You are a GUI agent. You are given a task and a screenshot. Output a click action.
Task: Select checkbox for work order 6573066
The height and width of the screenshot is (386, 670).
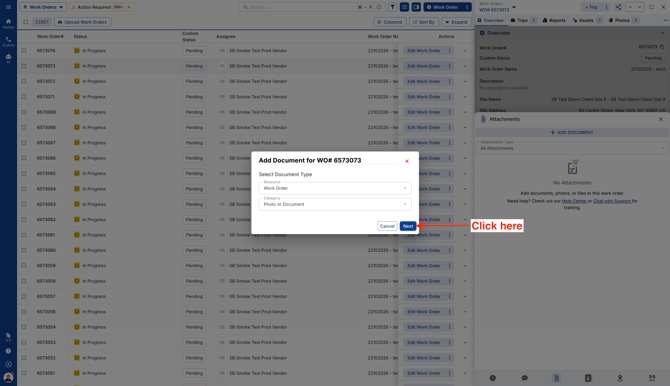pos(24,158)
